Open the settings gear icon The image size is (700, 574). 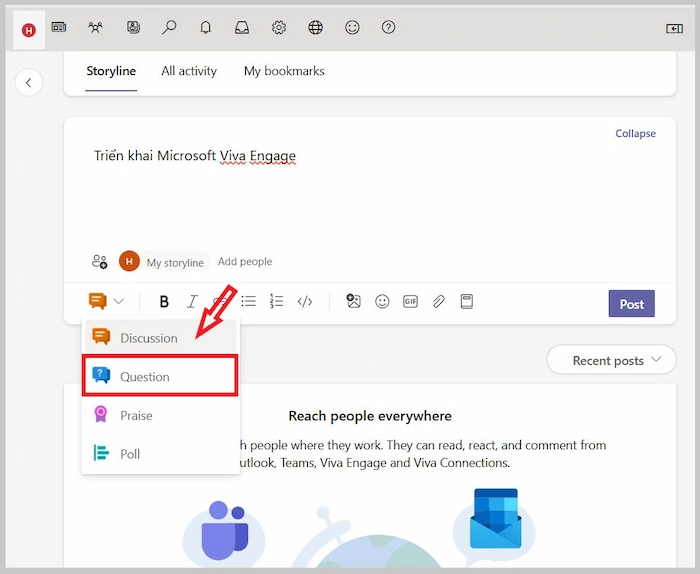tap(279, 28)
